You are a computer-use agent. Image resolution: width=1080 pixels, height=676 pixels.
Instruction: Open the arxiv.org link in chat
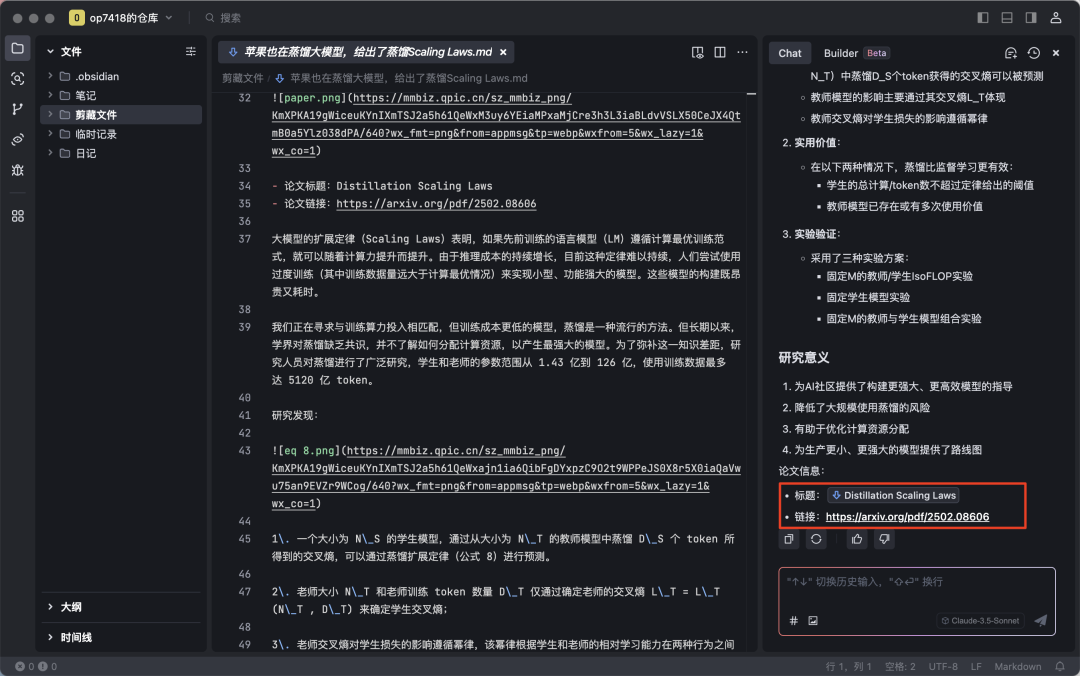click(907, 517)
